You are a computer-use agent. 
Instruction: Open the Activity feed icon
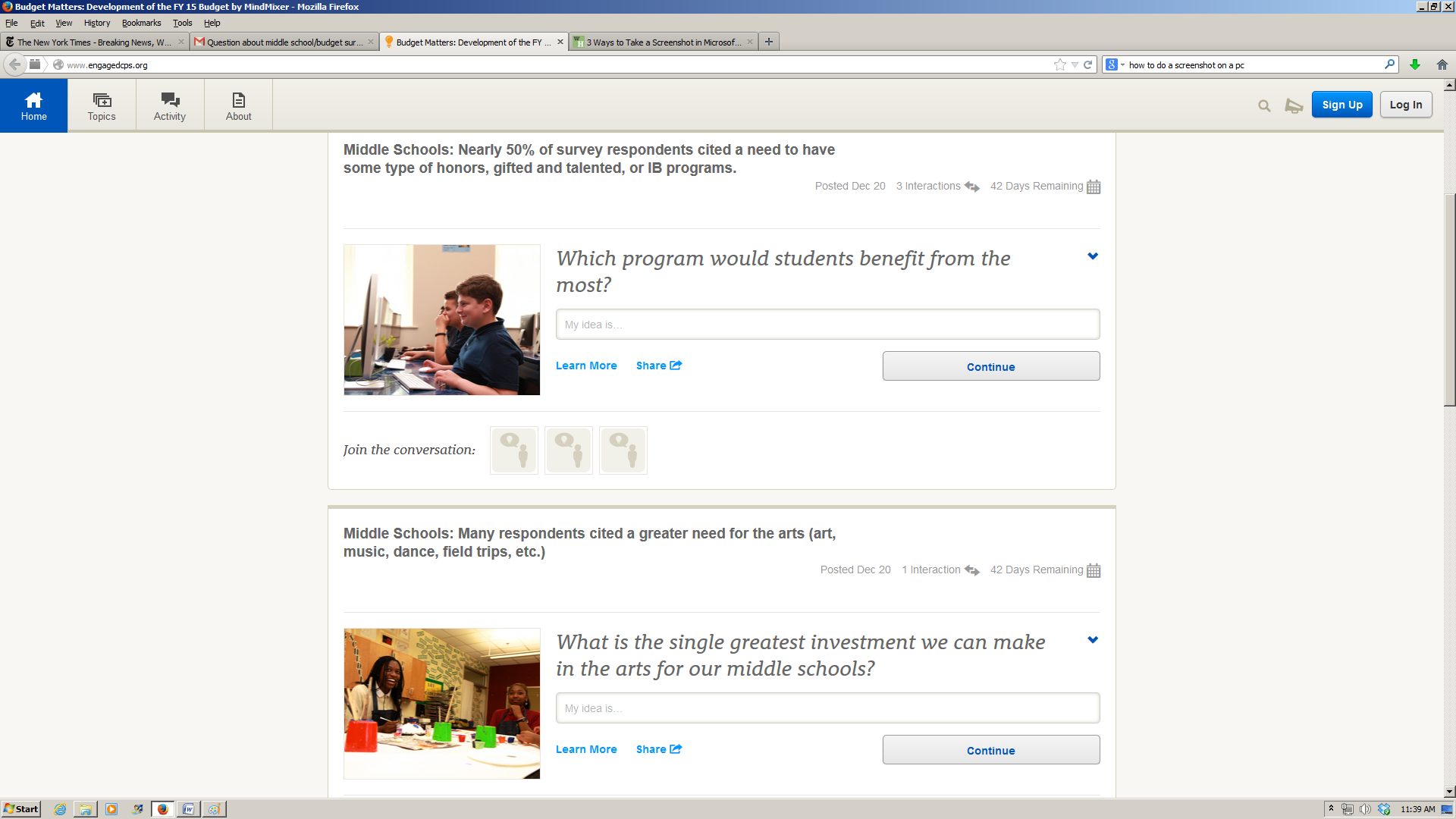[x=170, y=100]
